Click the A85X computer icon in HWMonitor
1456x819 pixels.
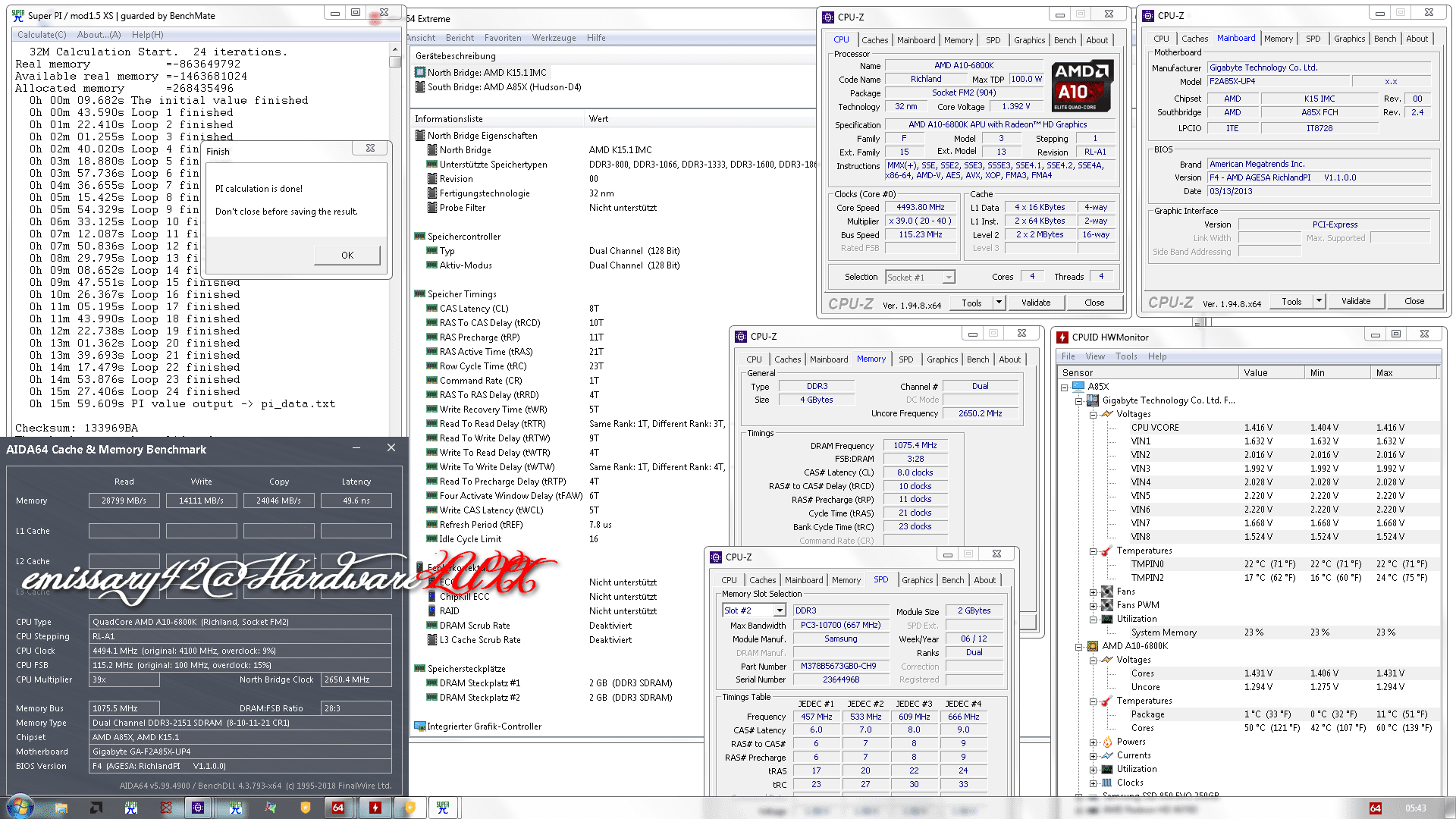tap(1078, 387)
